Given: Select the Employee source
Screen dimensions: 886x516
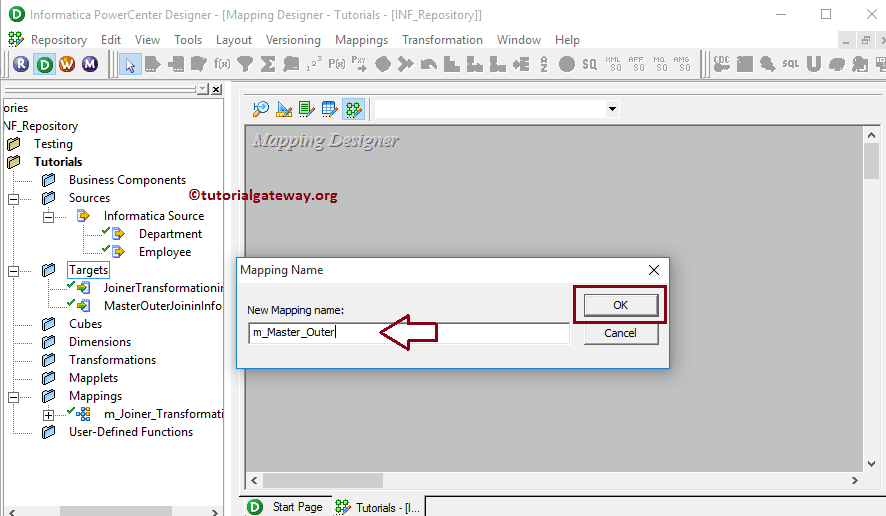Looking at the screenshot, I should [165, 252].
